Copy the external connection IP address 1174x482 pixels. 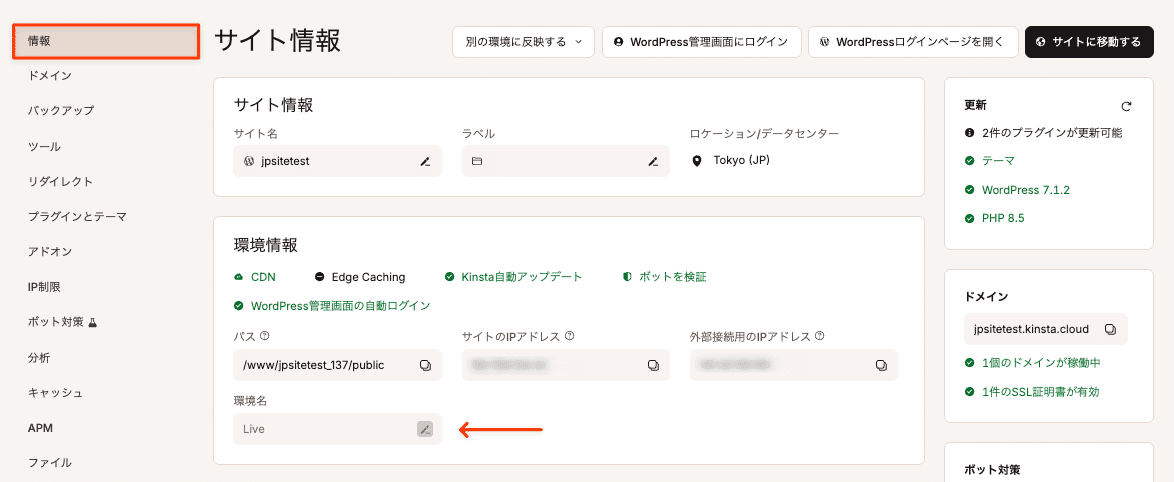click(x=881, y=365)
